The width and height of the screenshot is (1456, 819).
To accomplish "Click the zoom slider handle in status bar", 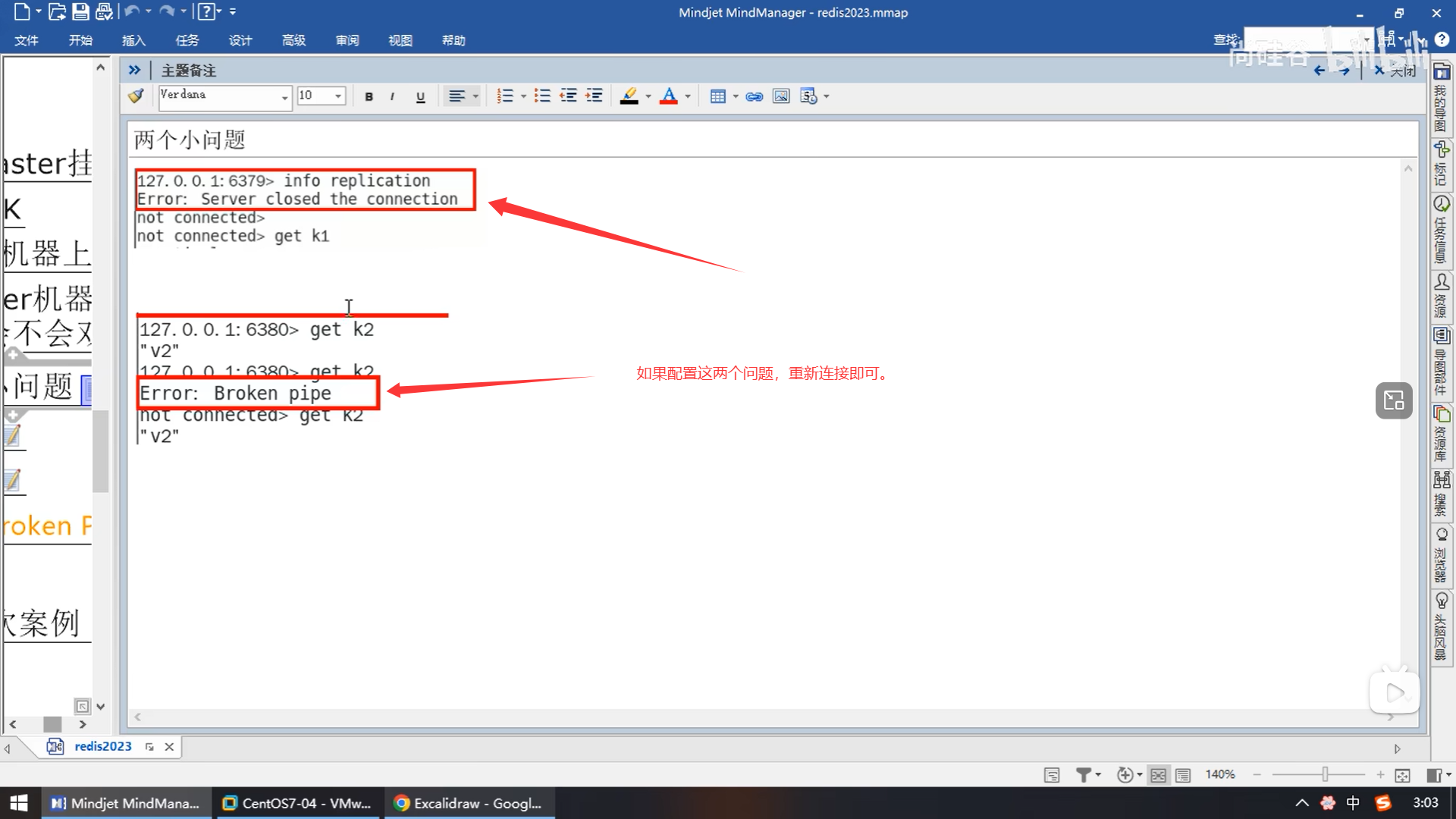I will [x=1325, y=774].
